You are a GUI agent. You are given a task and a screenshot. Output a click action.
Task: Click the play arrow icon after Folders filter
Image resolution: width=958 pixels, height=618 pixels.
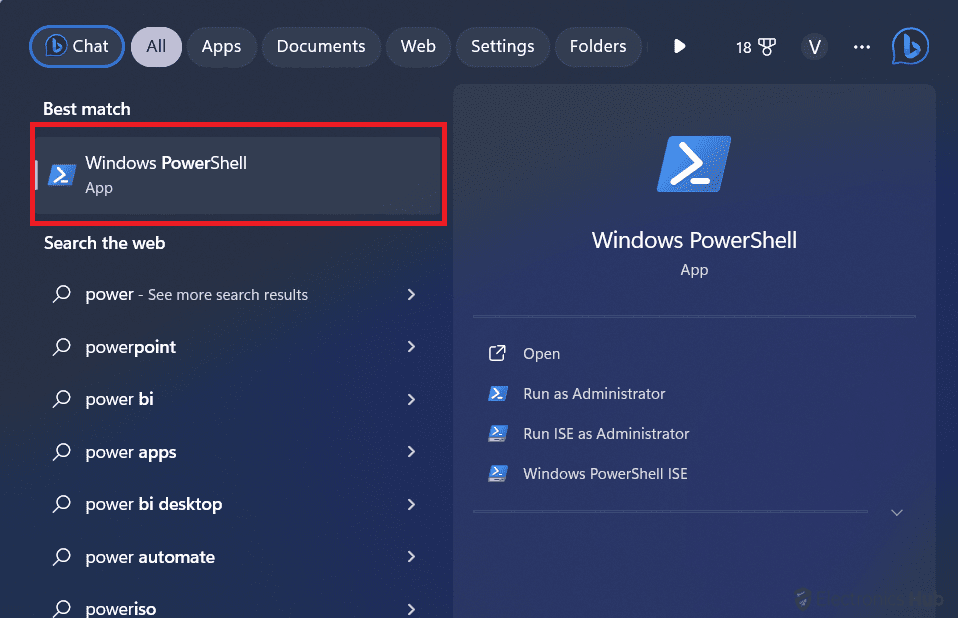coord(679,46)
